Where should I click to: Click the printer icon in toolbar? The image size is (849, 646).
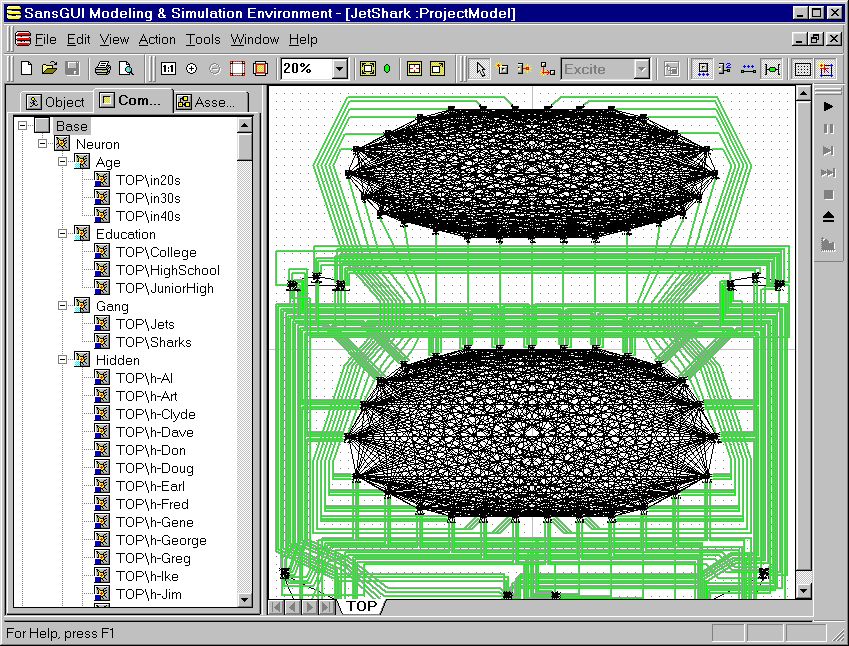[102, 69]
